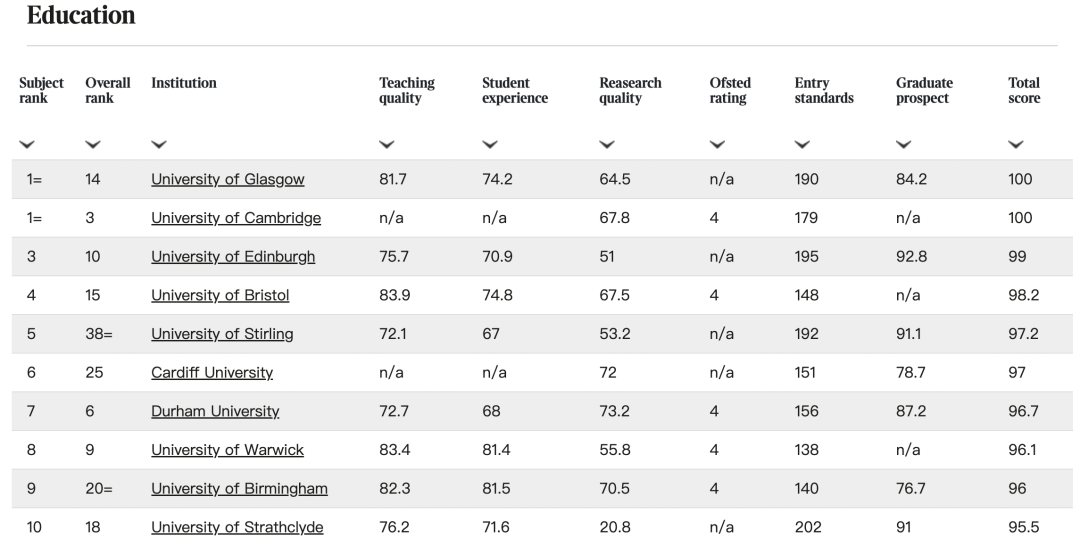Expand the Graduate prospect sort chevron

click(904, 145)
